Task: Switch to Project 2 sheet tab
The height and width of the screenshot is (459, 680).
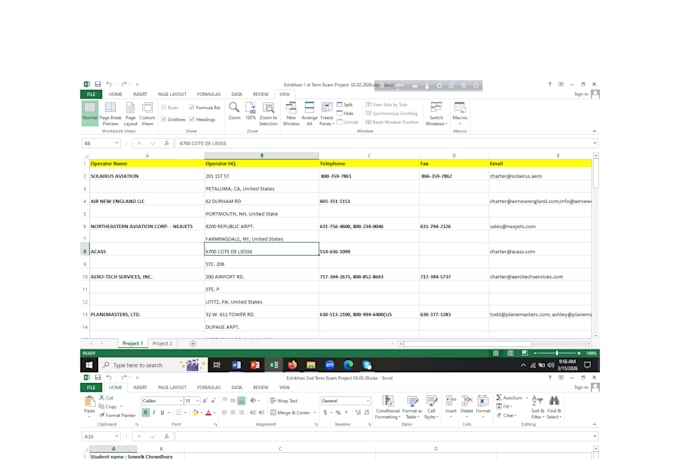Action: (x=162, y=343)
